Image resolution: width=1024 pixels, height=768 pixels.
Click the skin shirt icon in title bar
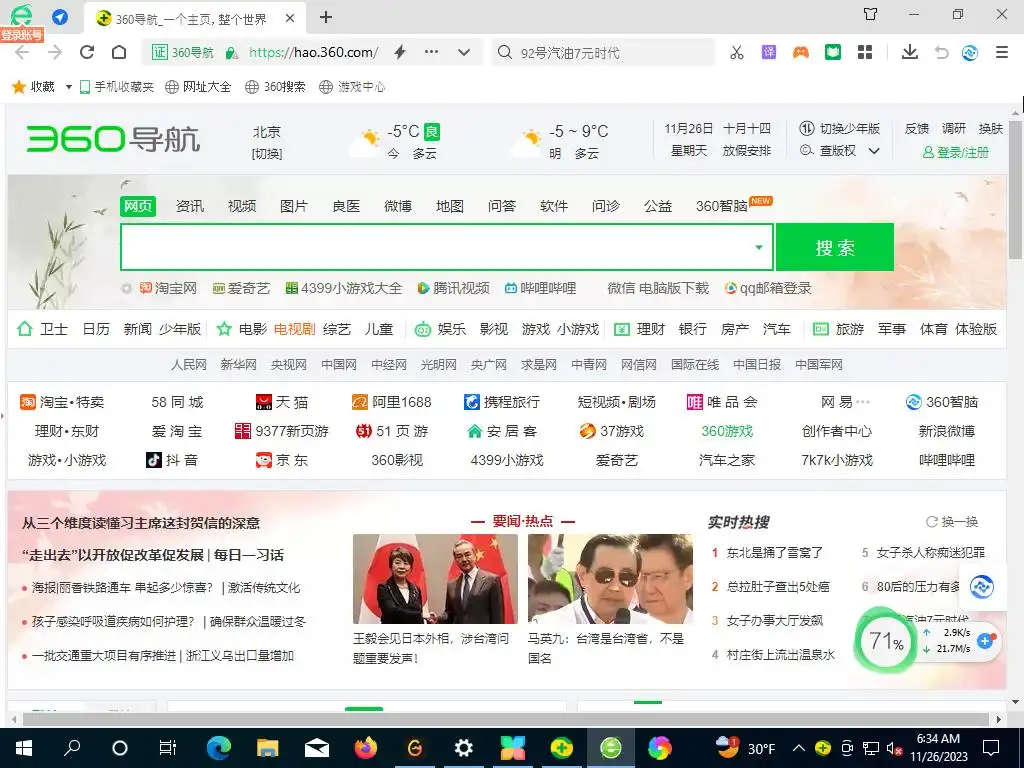(x=871, y=14)
